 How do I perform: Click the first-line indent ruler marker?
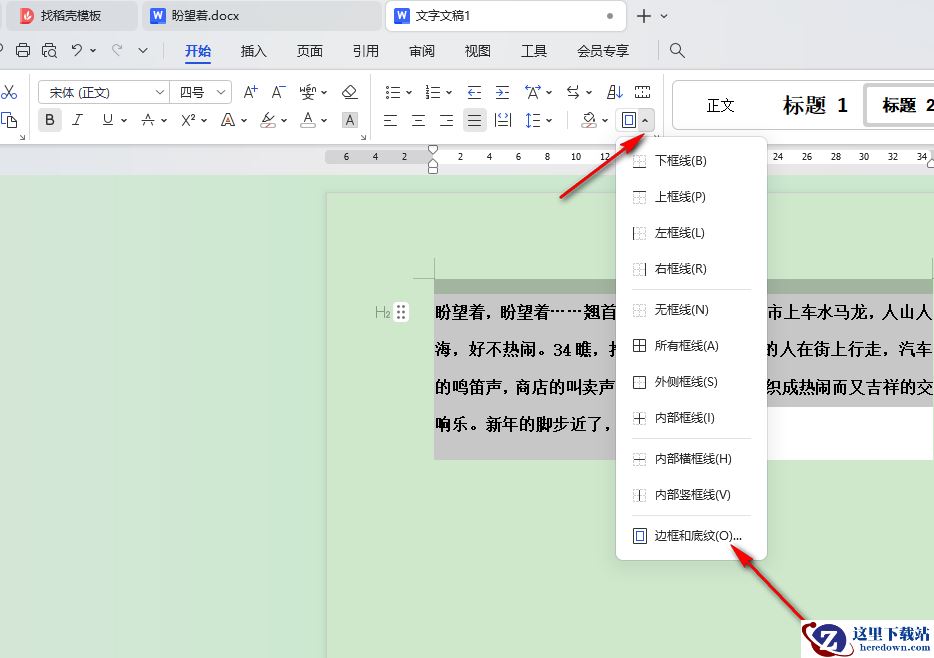[x=433, y=149]
